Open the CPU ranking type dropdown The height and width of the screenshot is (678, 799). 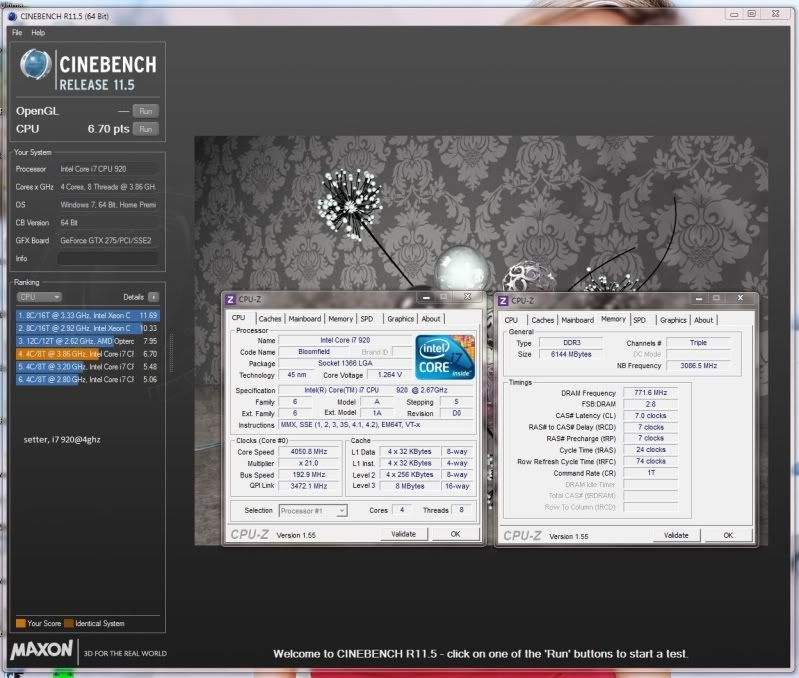point(40,297)
